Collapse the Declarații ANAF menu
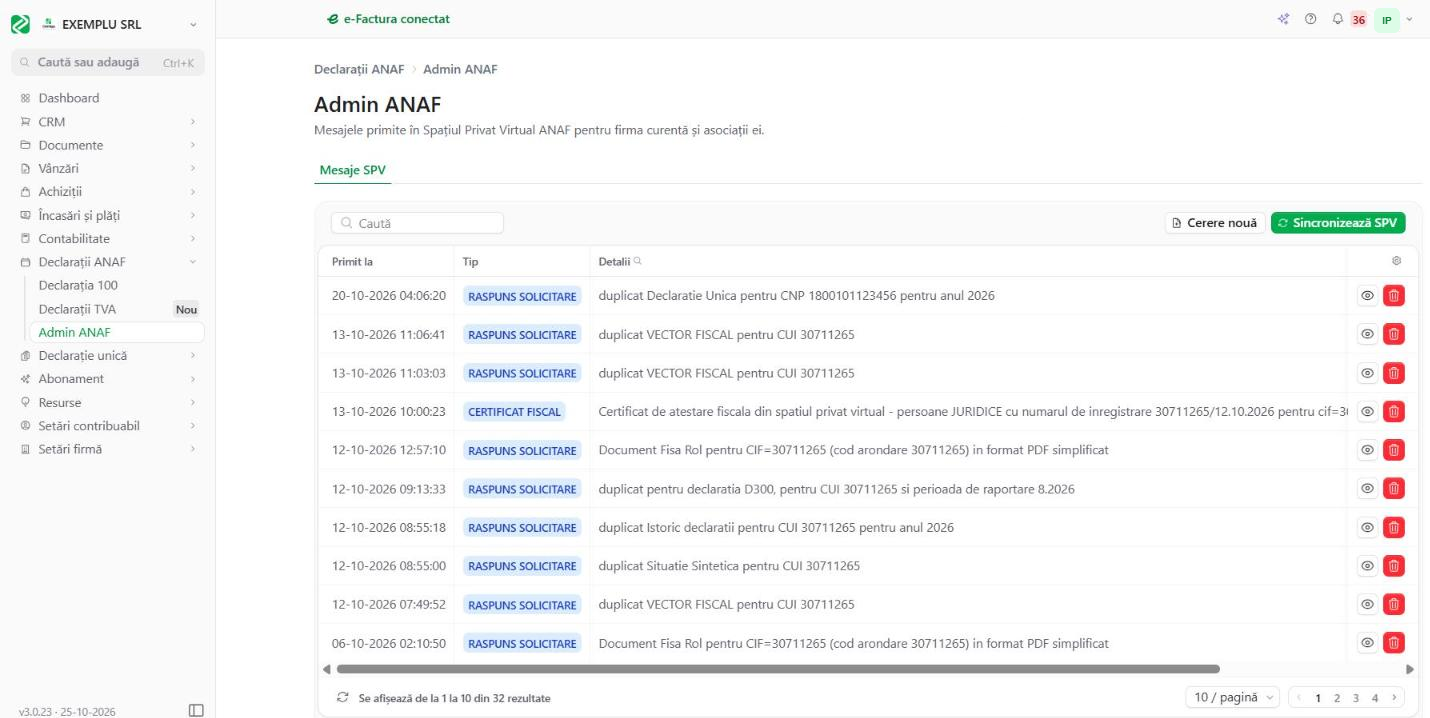1430x718 pixels. (x=107, y=262)
